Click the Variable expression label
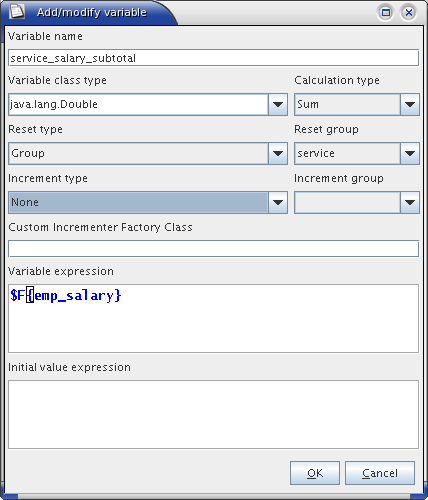 [x=61, y=271]
